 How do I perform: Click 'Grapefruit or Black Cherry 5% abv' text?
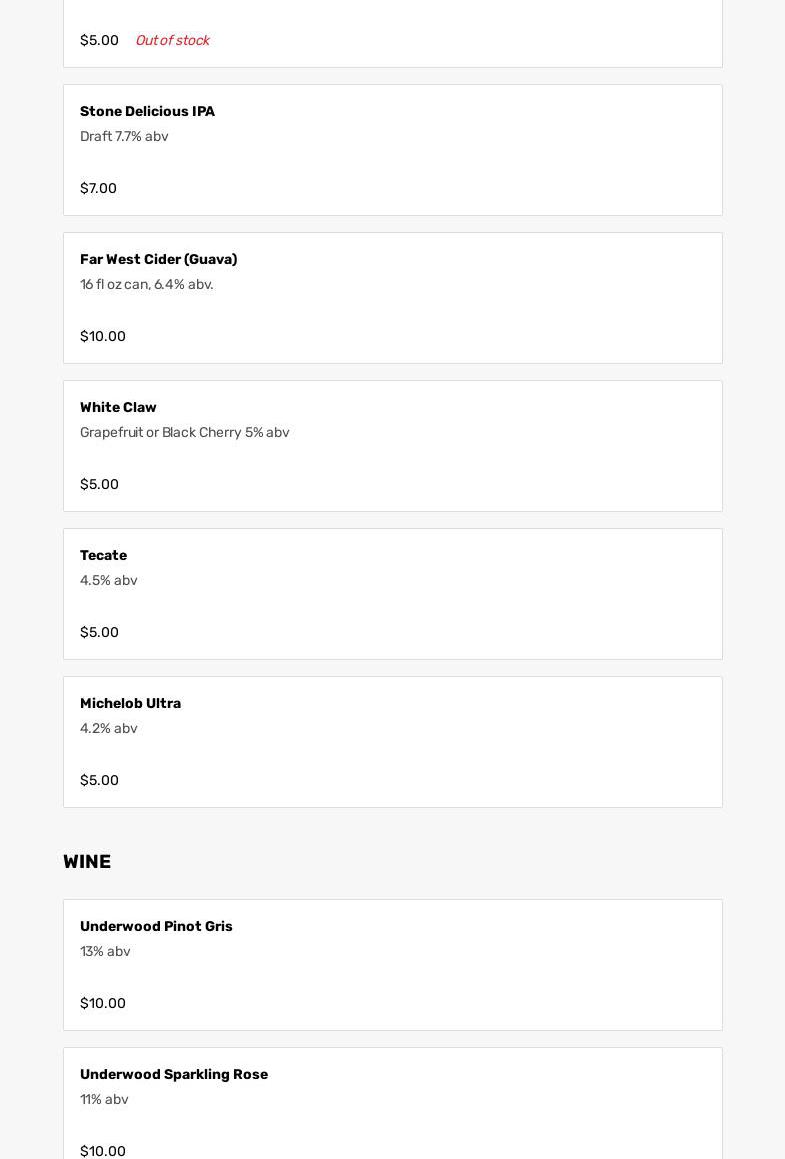(184, 432)
